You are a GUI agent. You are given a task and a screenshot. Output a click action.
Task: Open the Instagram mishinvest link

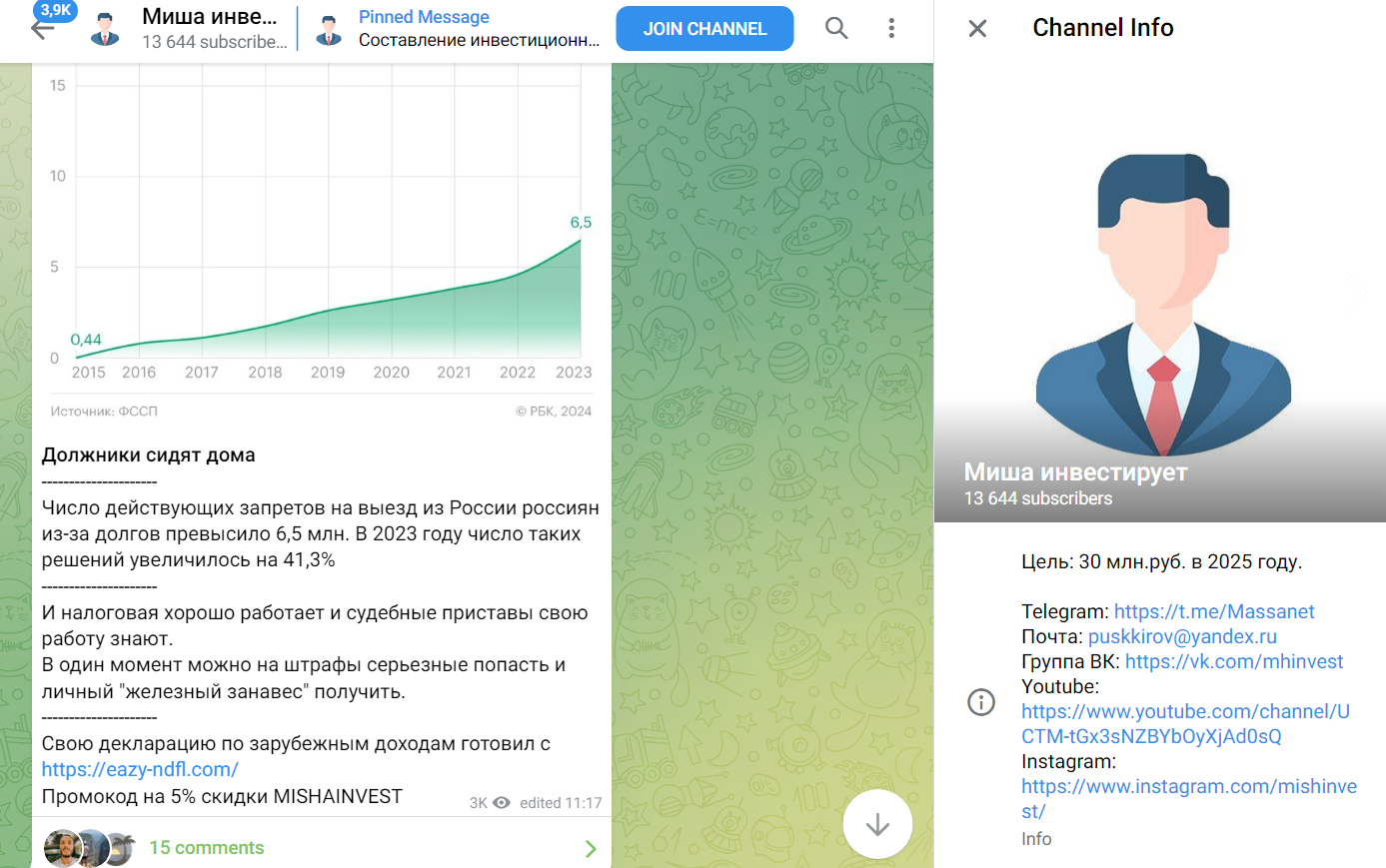1189,799
